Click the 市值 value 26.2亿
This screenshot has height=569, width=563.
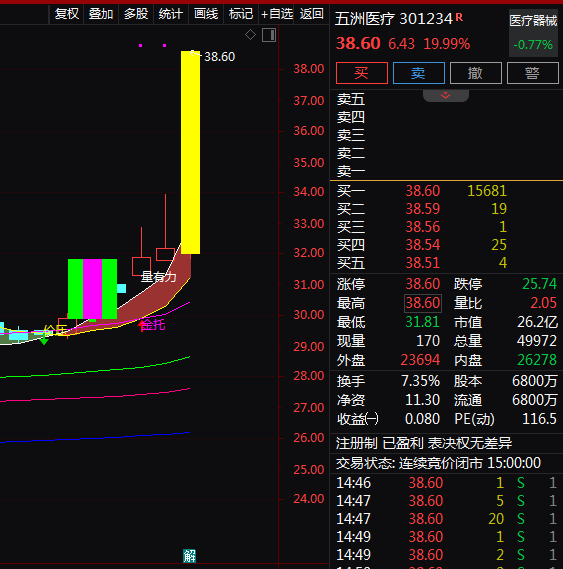coord(537,322)
